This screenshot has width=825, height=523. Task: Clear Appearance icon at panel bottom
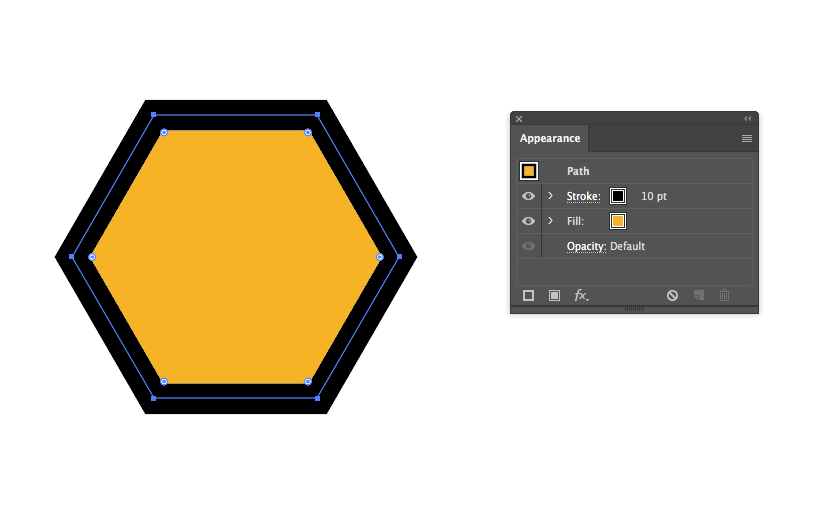point(672,296)
